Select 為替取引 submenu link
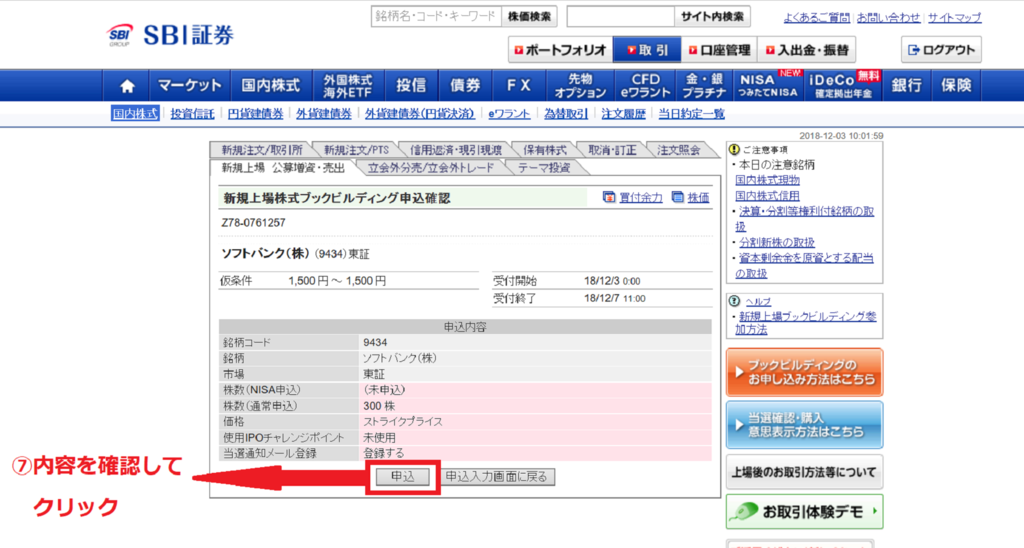 pos(566,114)
